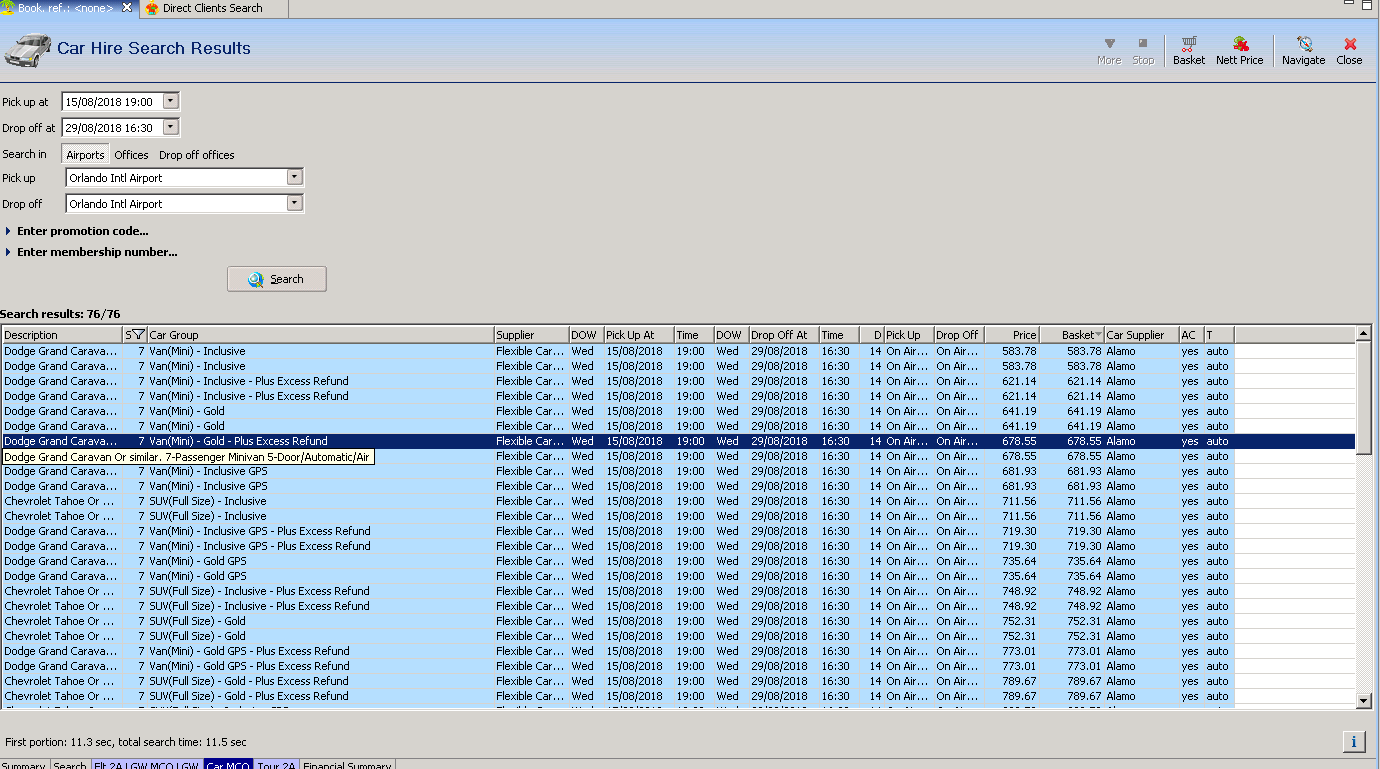Select Drop off offices search option
1380x769 pixels.
click(197, 155)
